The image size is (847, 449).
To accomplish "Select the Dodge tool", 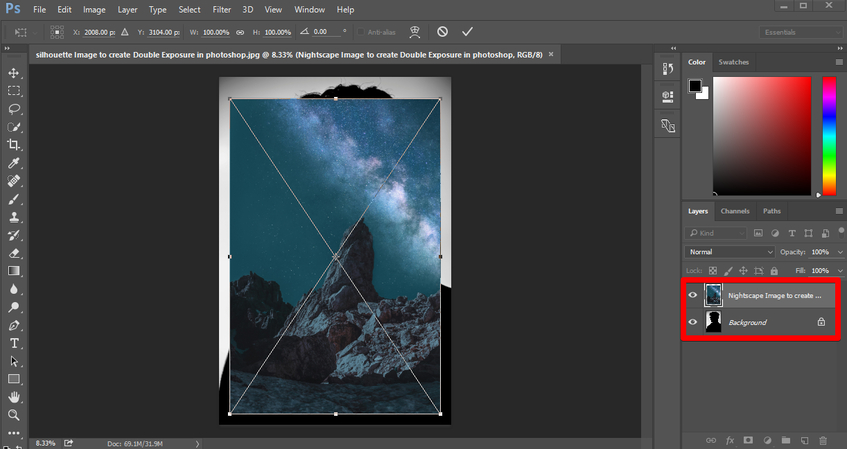I will pyautogui.click(x=14, y=307).
